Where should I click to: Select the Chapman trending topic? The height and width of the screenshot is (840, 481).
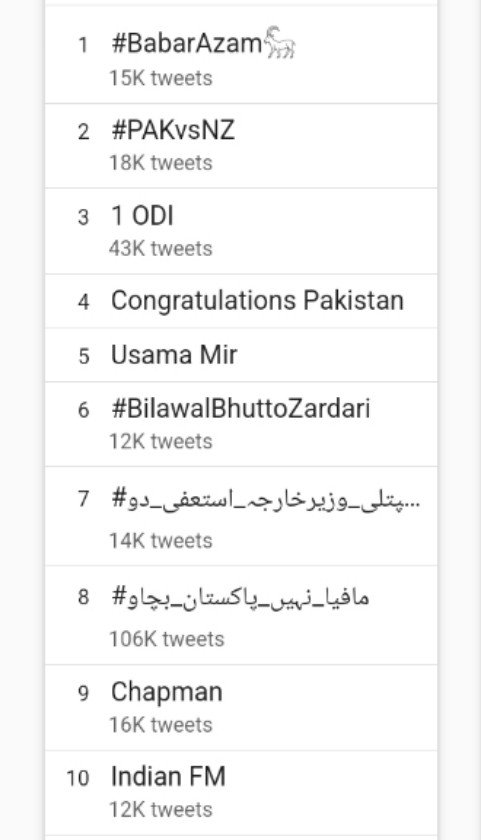click(x=241, y=708)
